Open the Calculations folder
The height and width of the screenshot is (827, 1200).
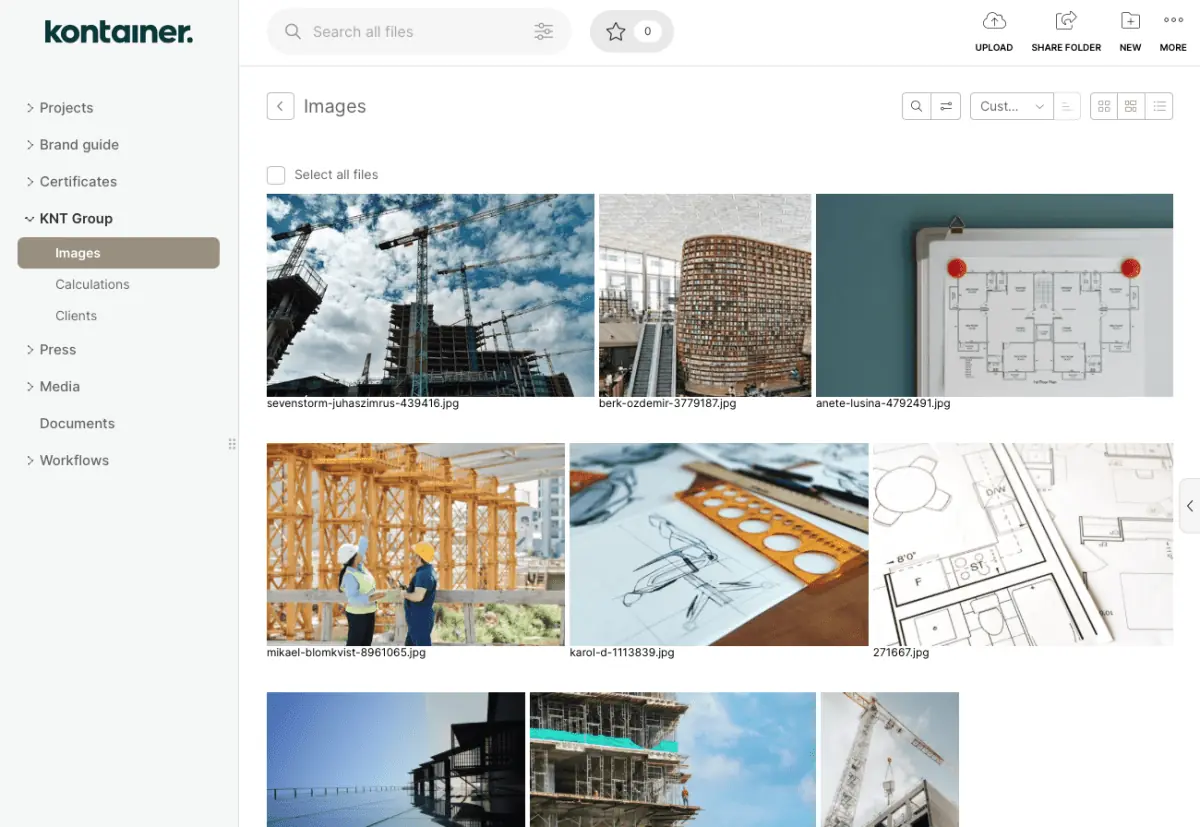pos(92,284)
